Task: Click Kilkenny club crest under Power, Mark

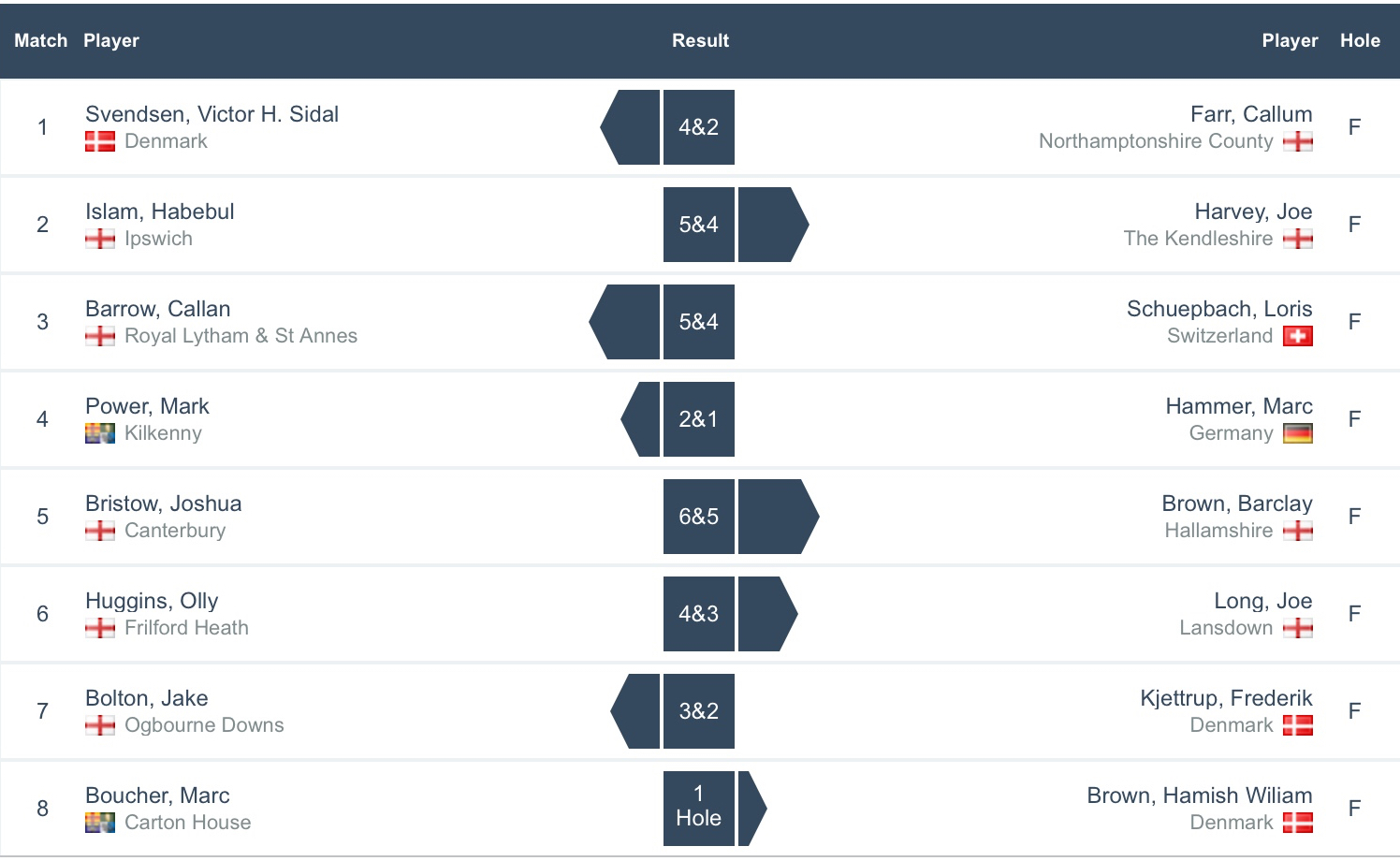Action: pyautogui.click(x=99, y=433)
